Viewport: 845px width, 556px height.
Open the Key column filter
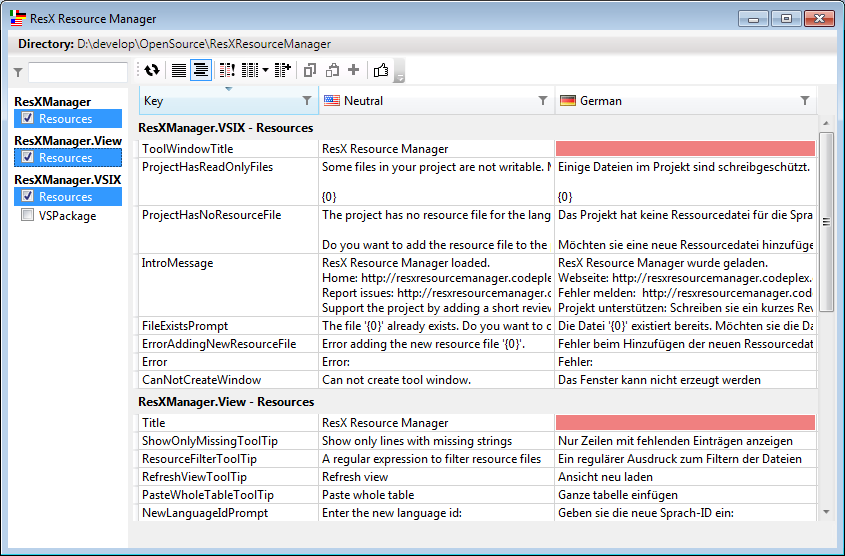point(307,101)
